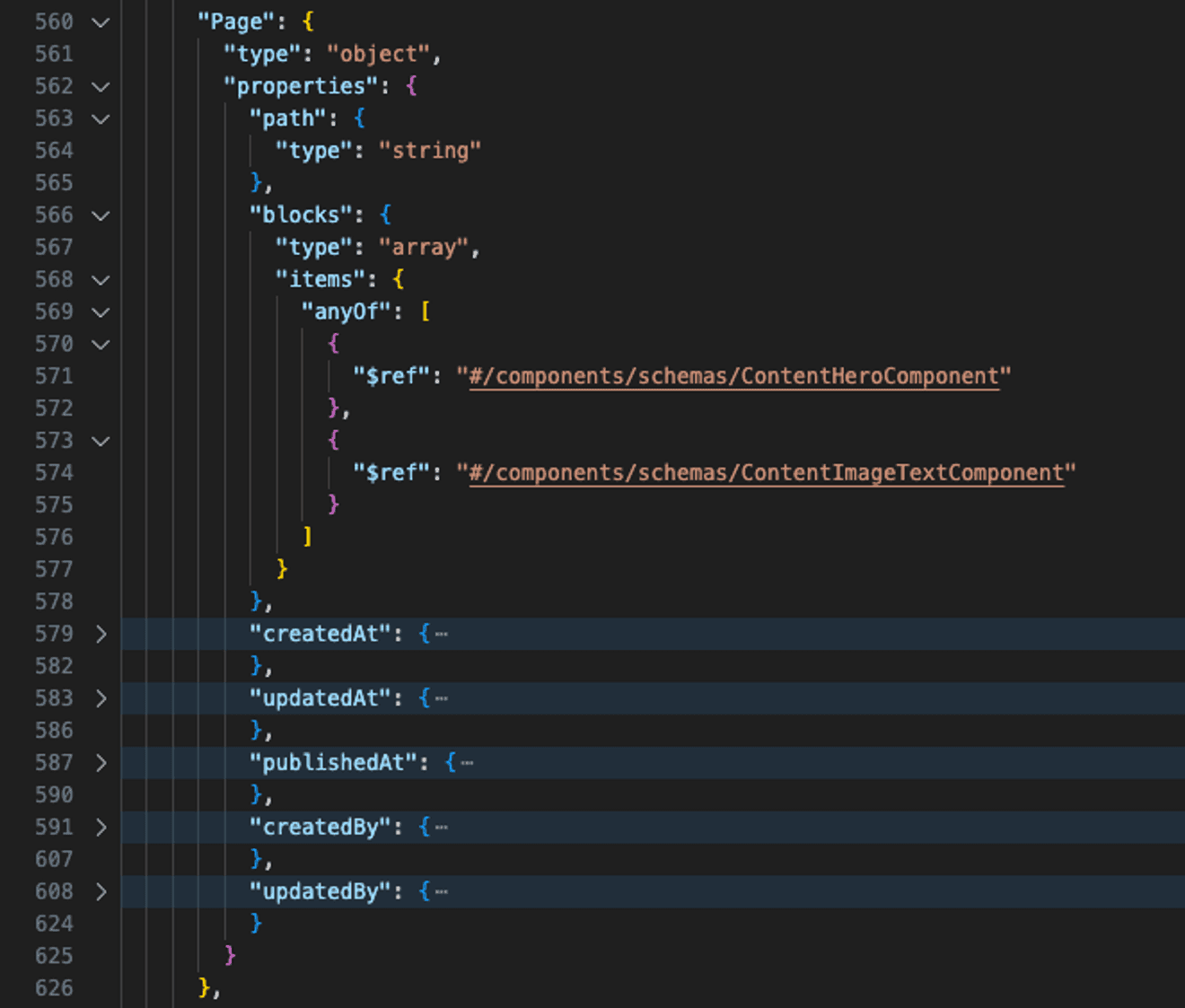Place cursor on the "Page" key

click(236, 22)
